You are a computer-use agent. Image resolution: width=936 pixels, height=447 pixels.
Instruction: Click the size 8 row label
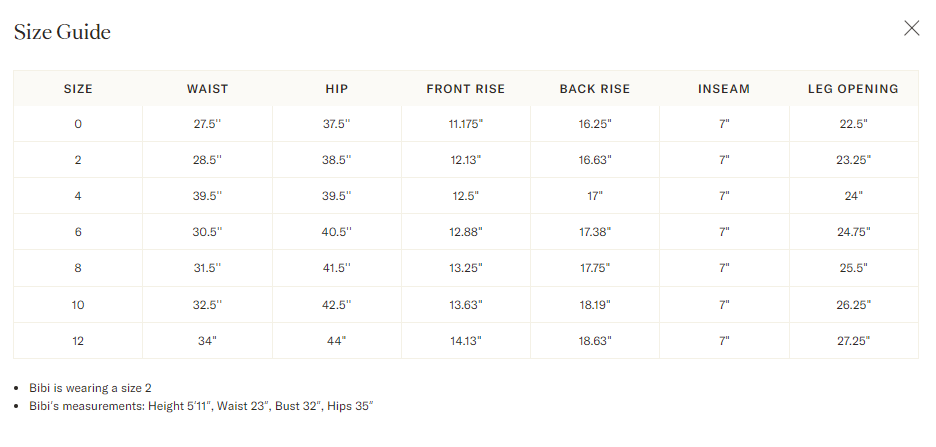click(x=78, y=268)
